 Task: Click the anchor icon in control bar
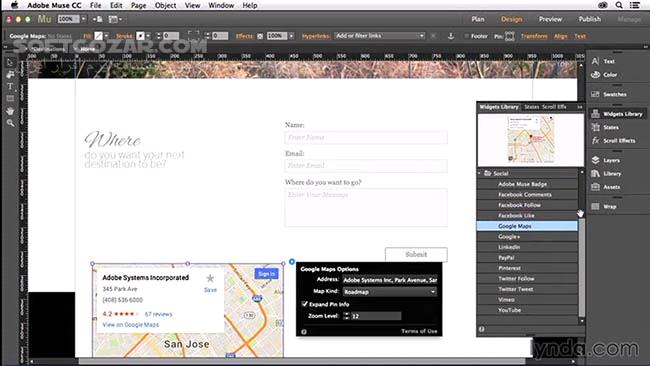tap(451, 36)
